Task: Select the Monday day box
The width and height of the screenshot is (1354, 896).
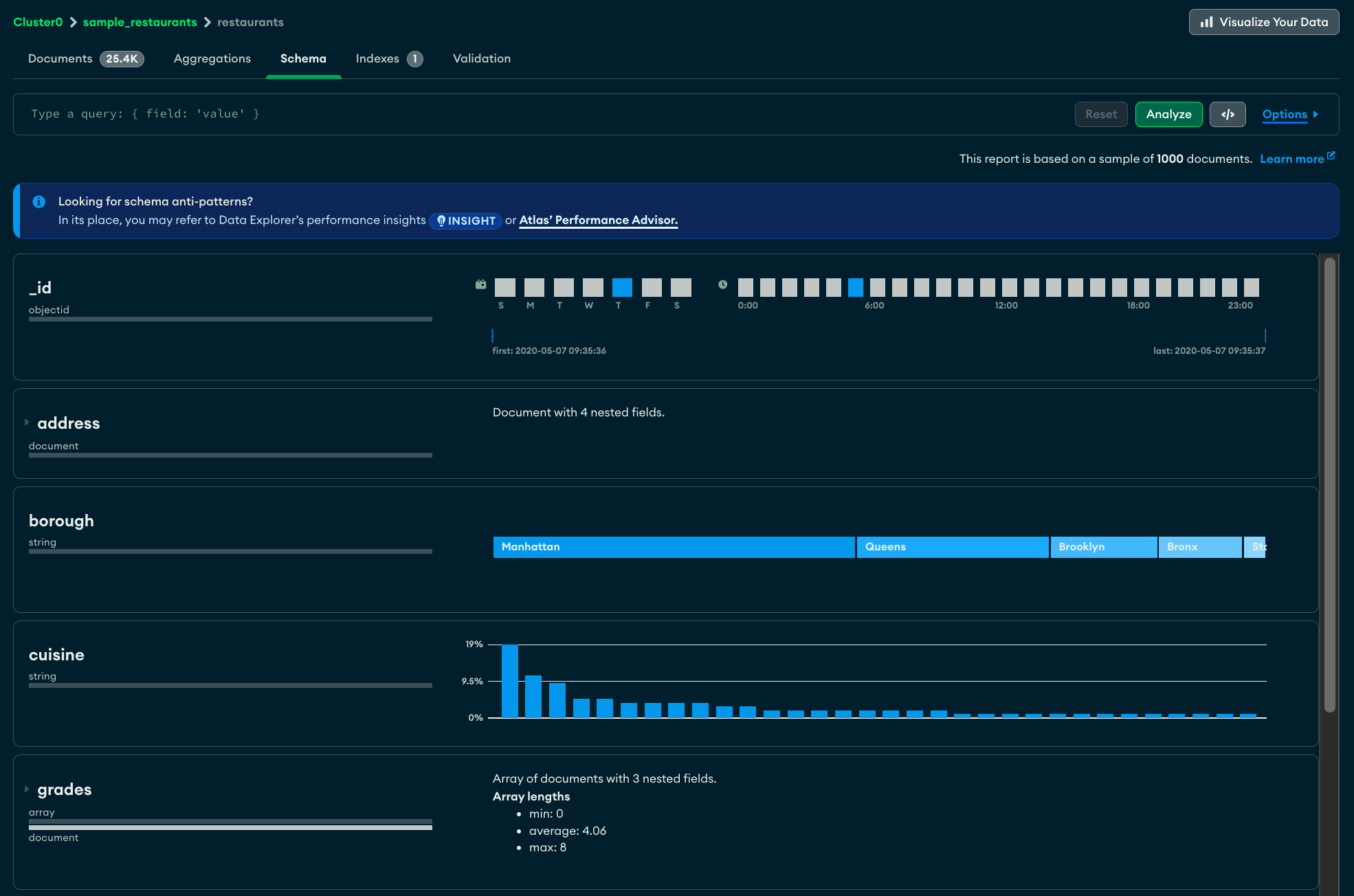Action: point(534,287)
